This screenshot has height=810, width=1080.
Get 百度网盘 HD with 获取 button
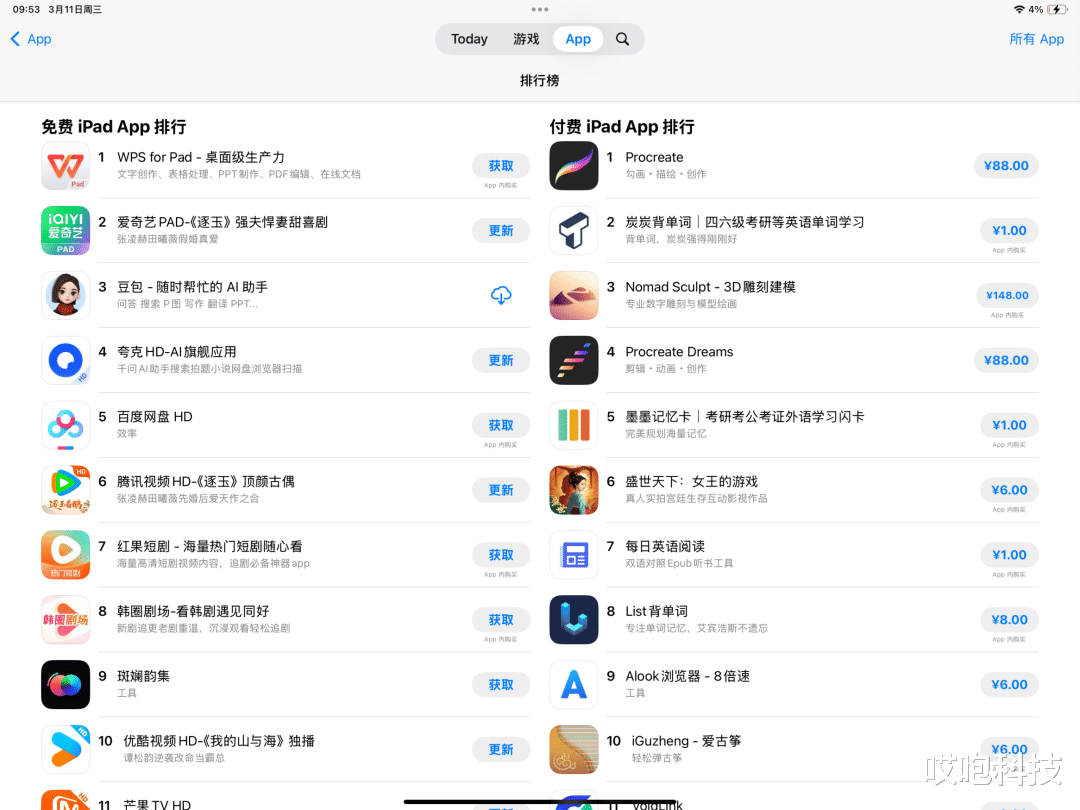pos(501,425)
